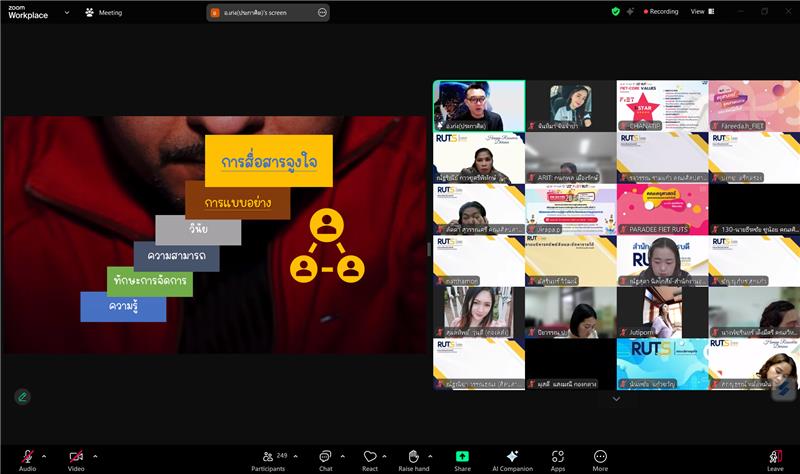Open the More options menu
800x474 pixels.
click(600, 456)
